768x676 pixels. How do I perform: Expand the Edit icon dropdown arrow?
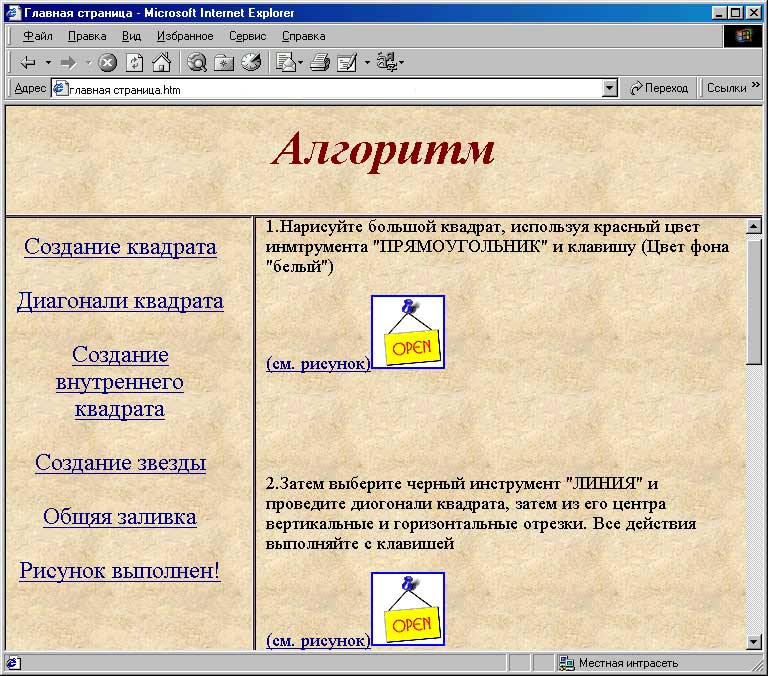point(367,63)
